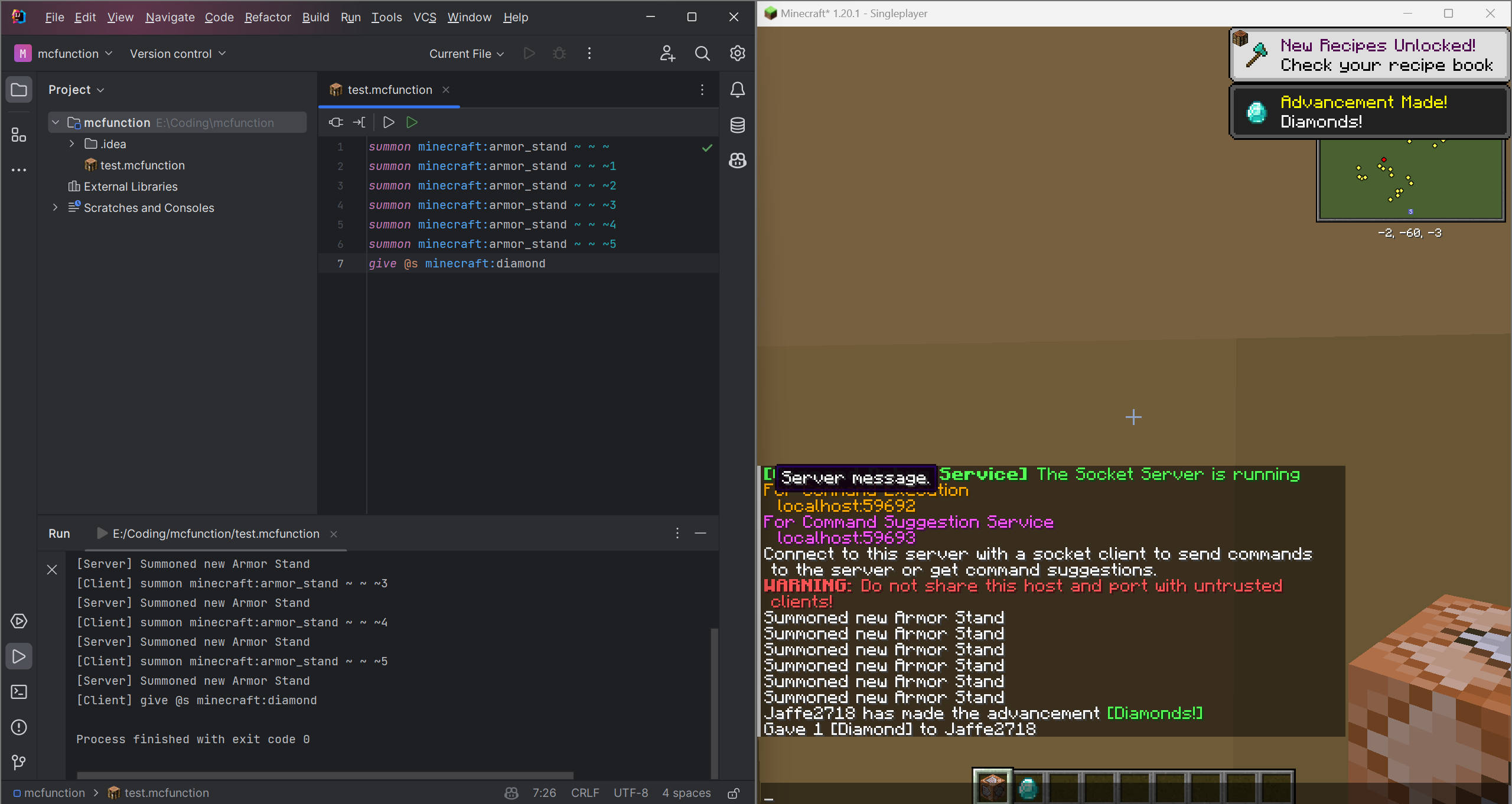Click line 7 give command in editor
Image resolution: width=1512 pixels, height=804 pixels.
point(457,263)
